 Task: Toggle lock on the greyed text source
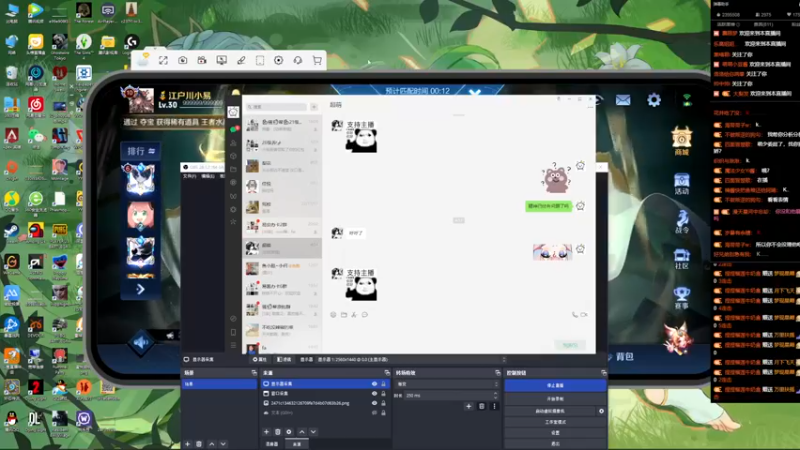[384, 413]
